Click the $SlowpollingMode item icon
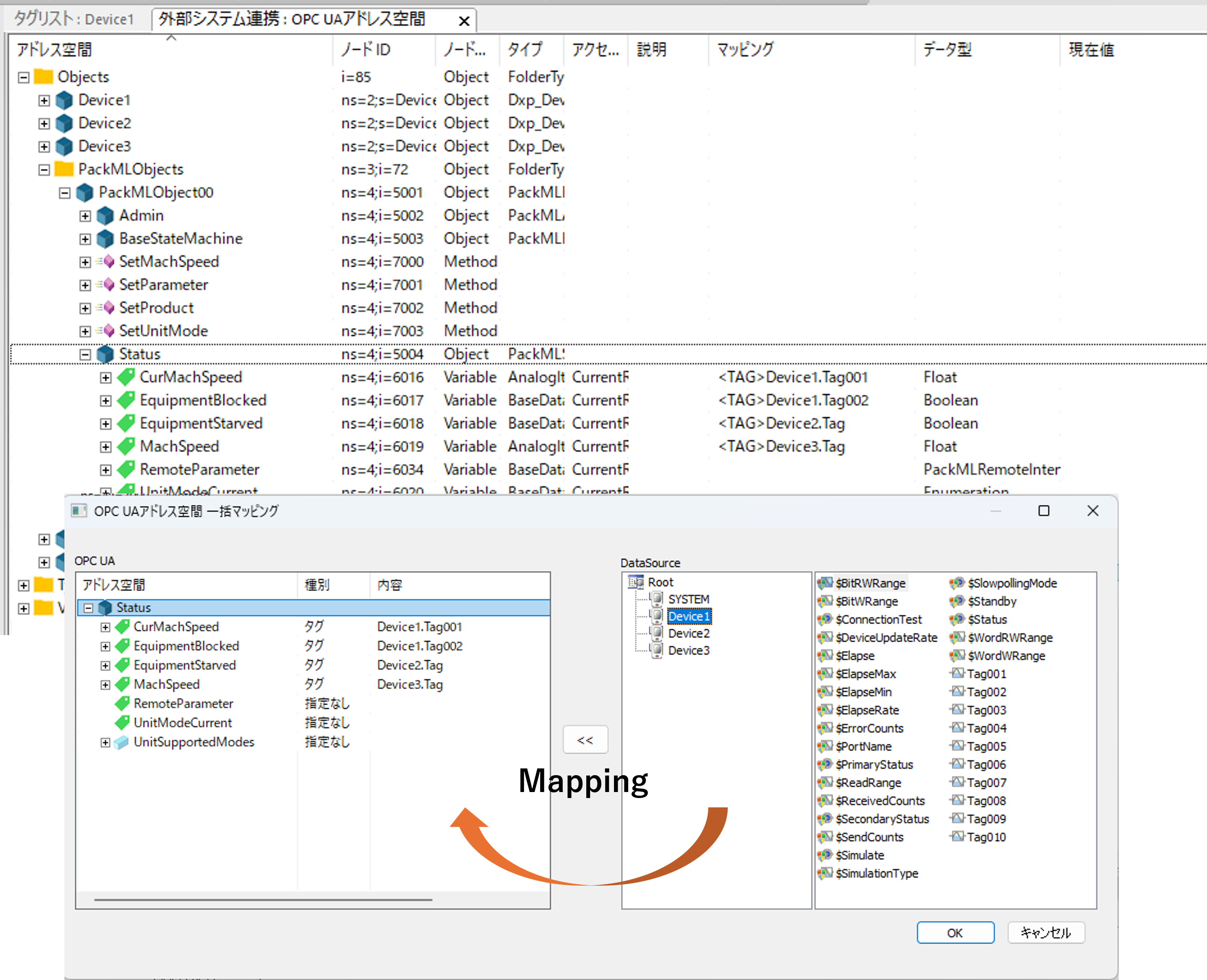Viewport: 1207px width, 980px height. (x=957, y=583)
